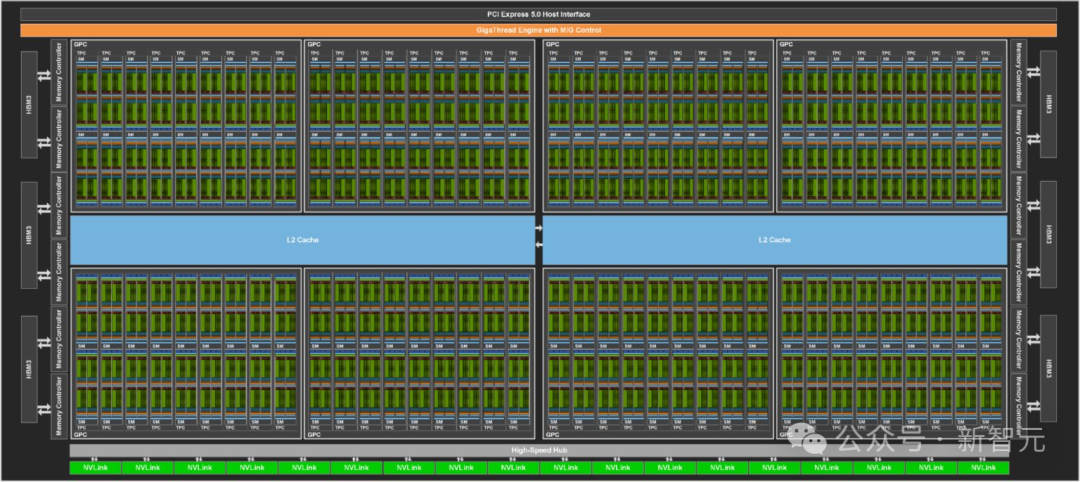Select the top-left HBM3 memory block
The image size is (1080, 482).
click(x=29, y=104)
